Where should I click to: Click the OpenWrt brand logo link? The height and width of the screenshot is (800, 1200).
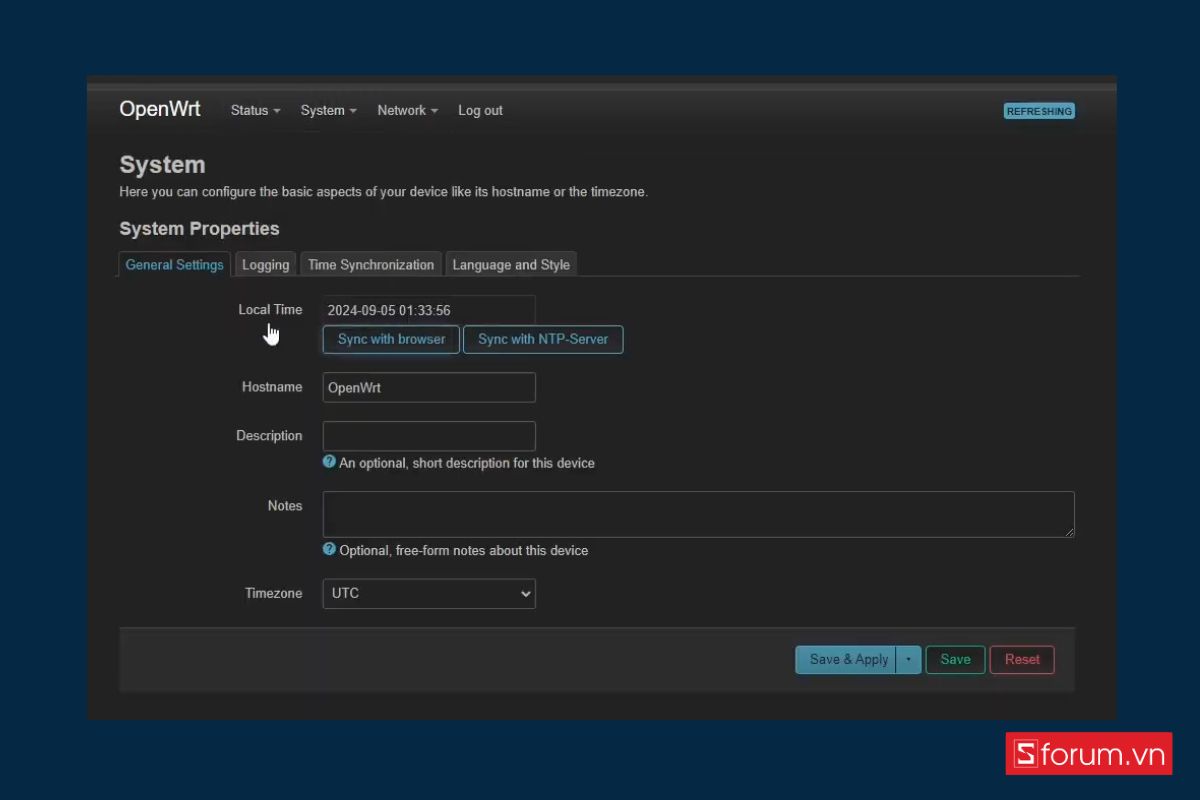tap(160, 109)
